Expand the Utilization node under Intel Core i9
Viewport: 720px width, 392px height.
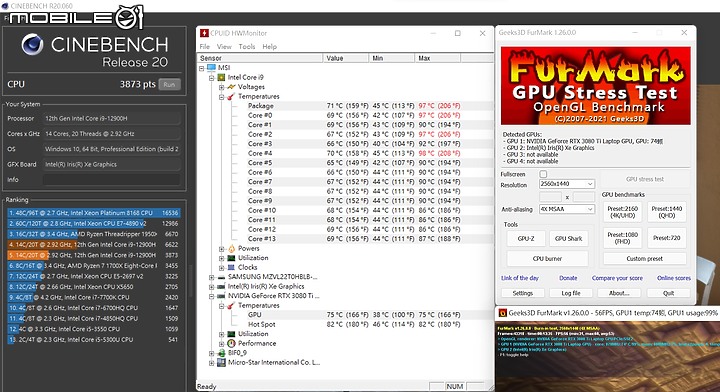(x=221, y=258)
